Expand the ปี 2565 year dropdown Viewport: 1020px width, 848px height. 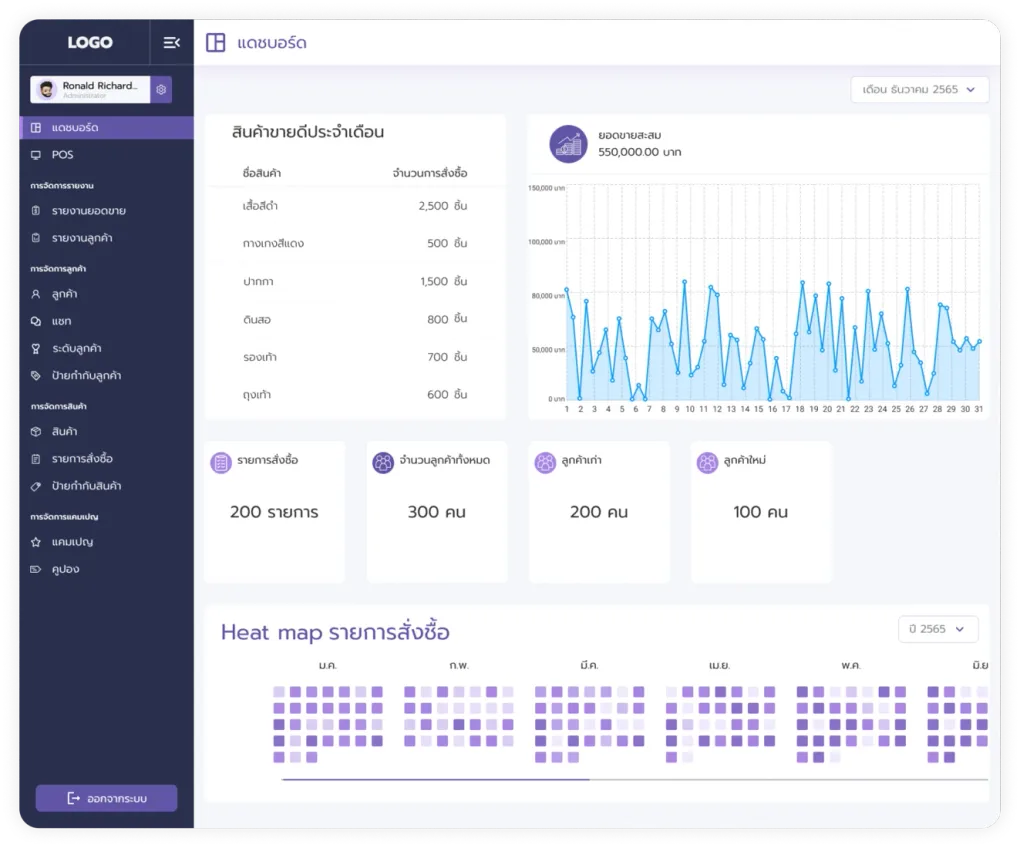(937, 629)
